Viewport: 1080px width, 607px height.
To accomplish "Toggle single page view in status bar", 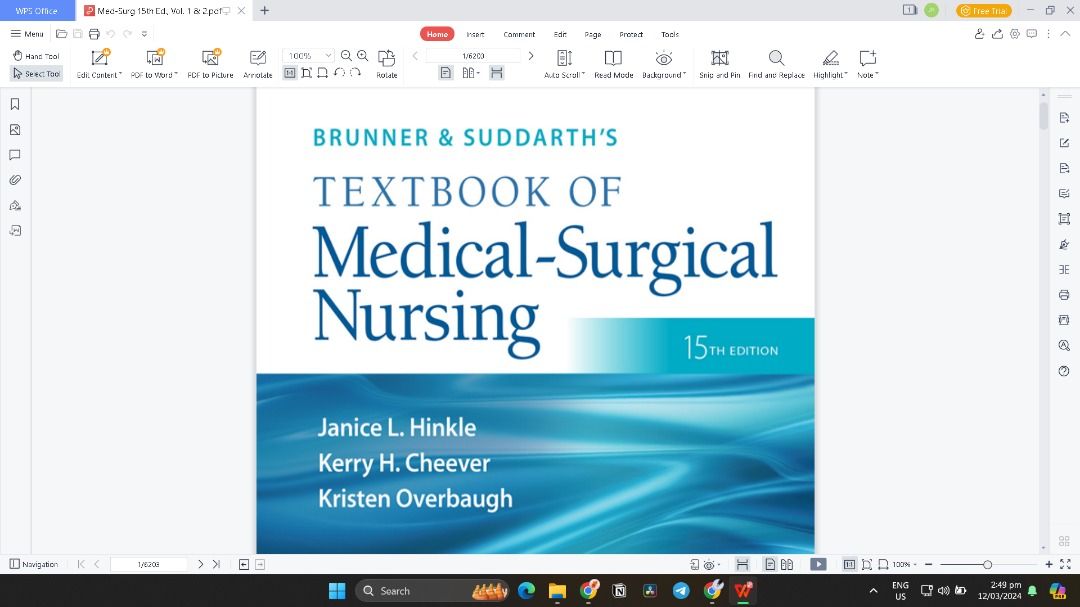I will pos(770,564).
